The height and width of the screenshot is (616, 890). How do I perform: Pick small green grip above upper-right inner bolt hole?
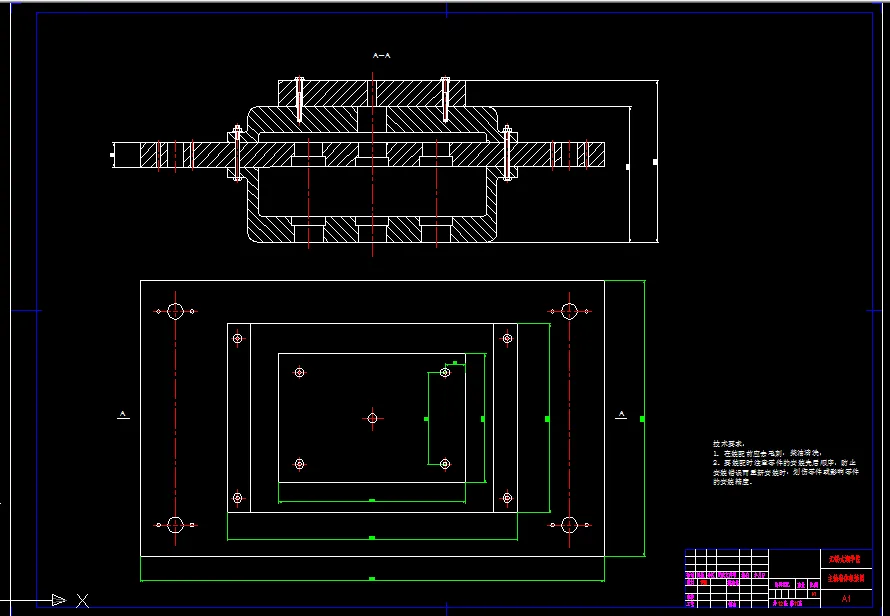pyautogui.click(x=455, y=362)
